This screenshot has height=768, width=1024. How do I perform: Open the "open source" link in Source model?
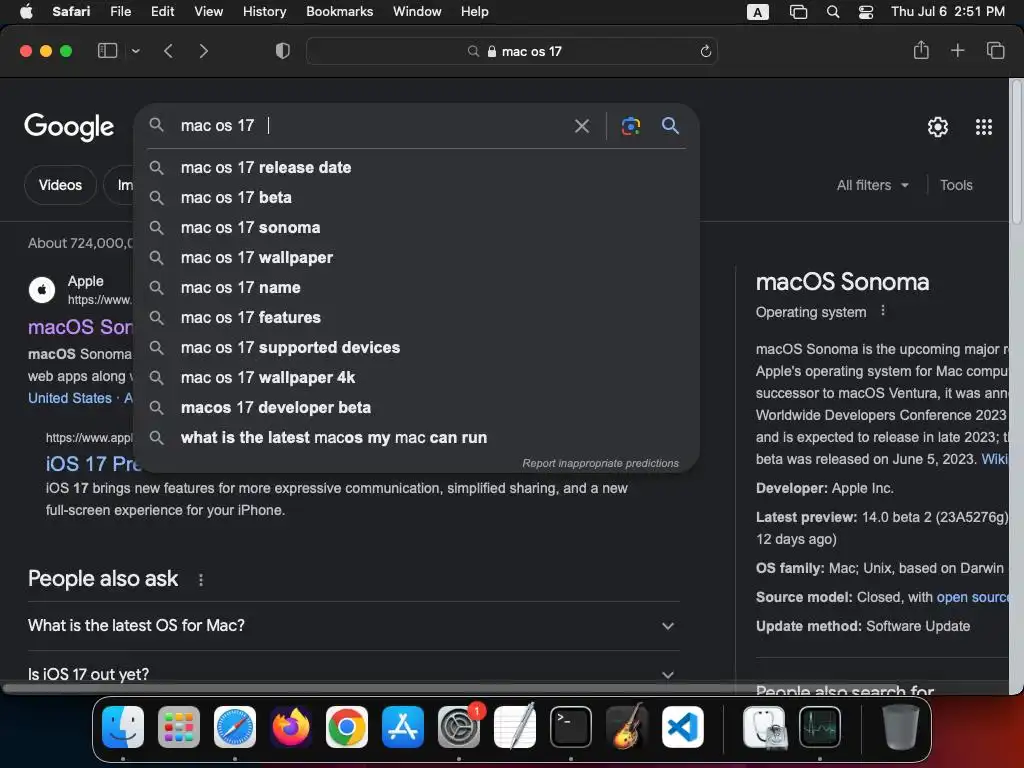[x=972, y=598]
